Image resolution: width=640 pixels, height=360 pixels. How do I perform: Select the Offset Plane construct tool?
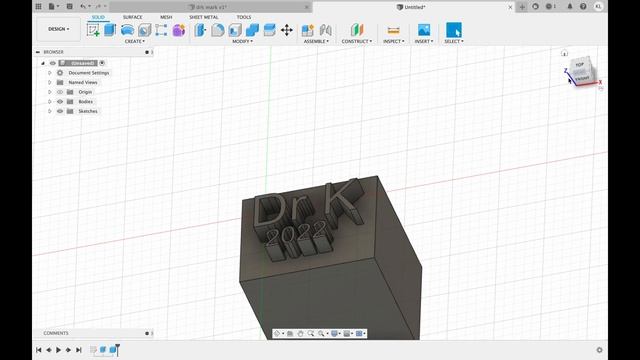click(x=357, y=30)
